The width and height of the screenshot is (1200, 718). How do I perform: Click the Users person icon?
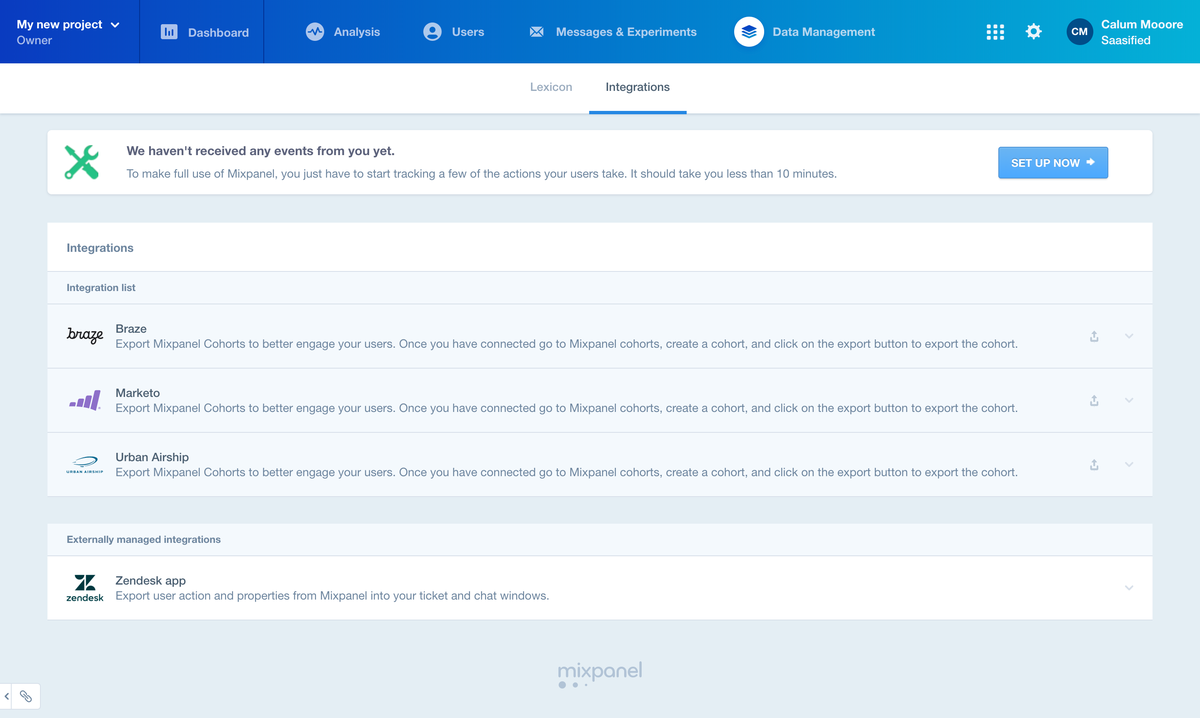tap(432, 32)
